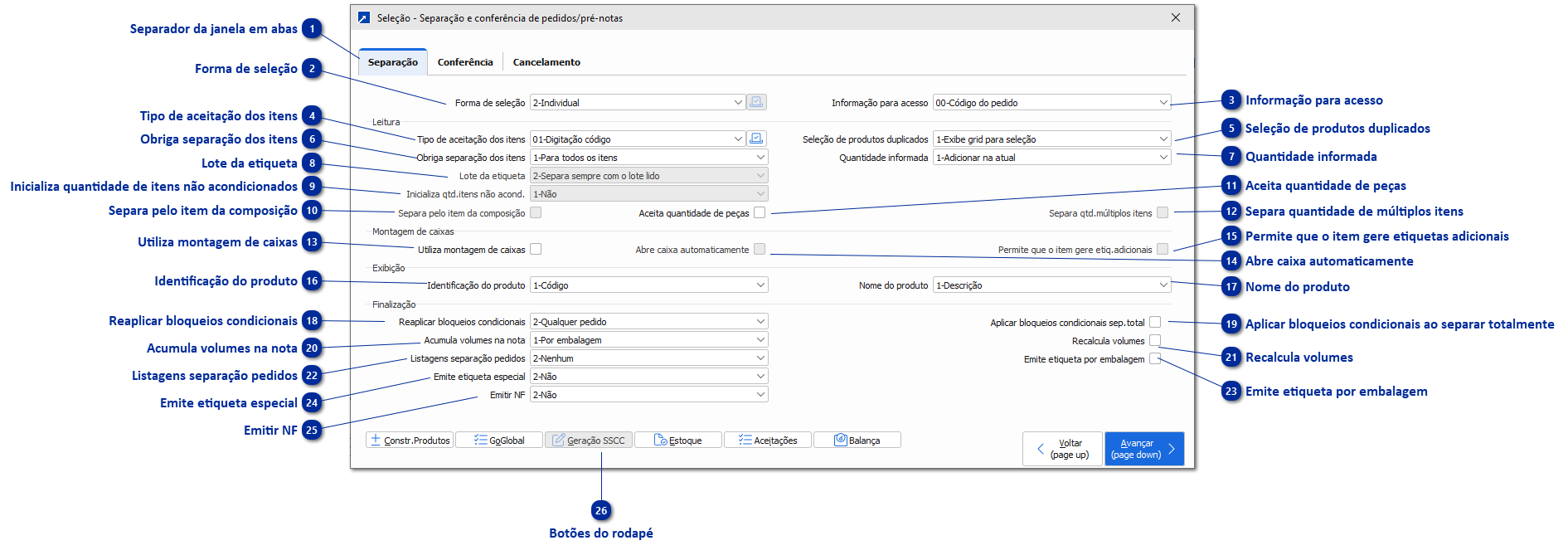Enable Aceita quantidade de peças checkbox

coord(760,213)
